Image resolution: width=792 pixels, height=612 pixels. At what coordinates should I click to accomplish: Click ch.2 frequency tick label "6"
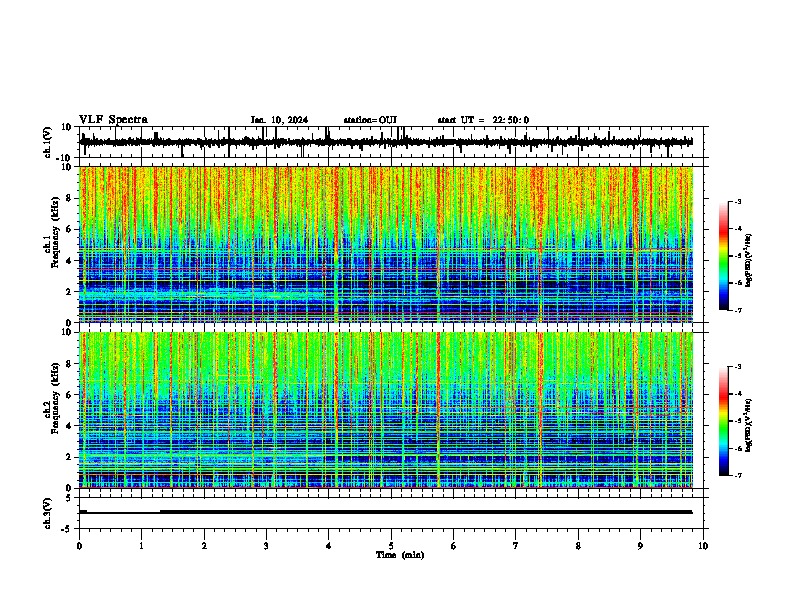[70, 394]
